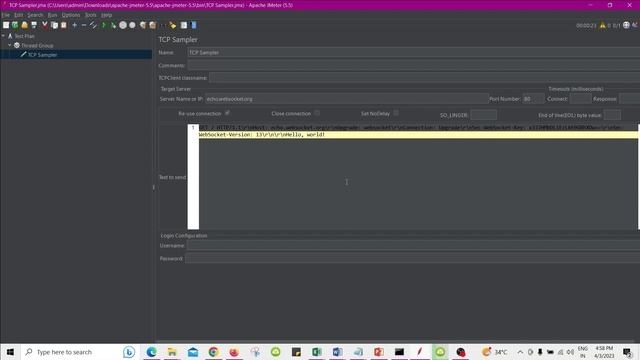Image resolution: width=640 pixels, height=360 pixels.
Task: Open Google Chrome from taskbar
Action: (213, 352)
